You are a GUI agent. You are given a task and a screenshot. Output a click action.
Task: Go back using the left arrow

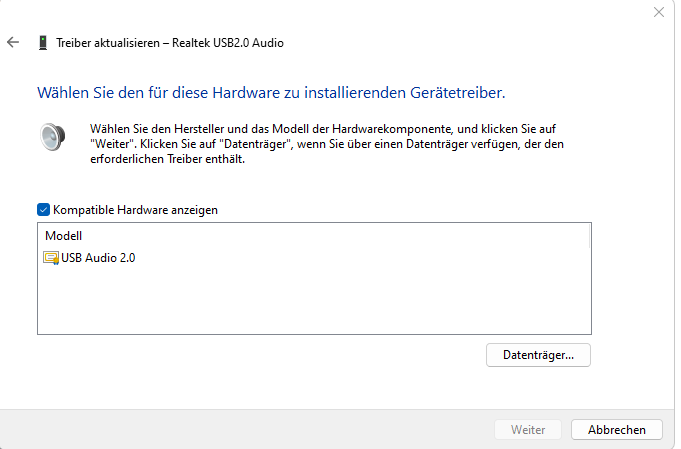pos(13,42)
